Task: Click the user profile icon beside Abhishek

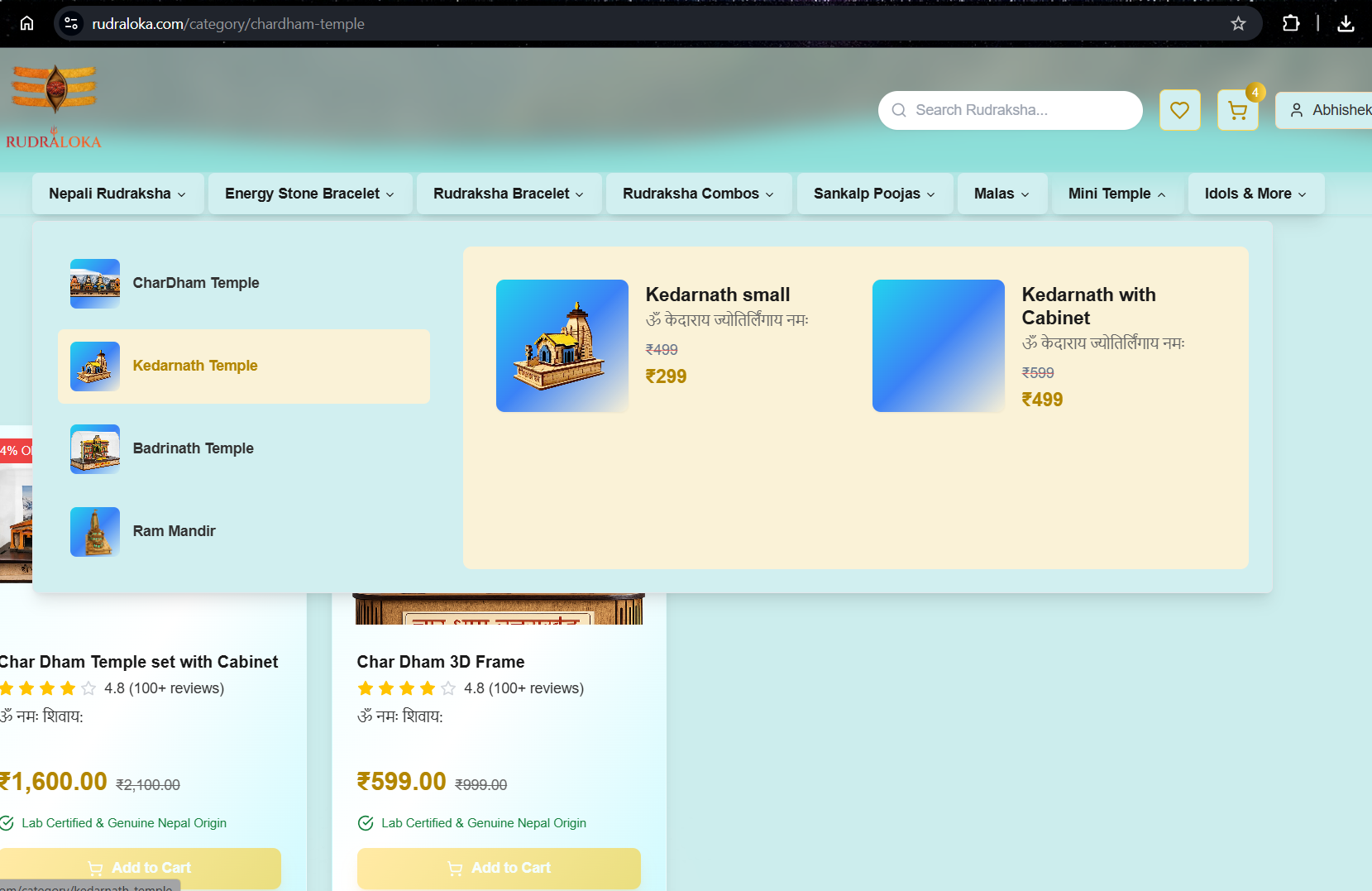Action: [x=1297, y=110]
